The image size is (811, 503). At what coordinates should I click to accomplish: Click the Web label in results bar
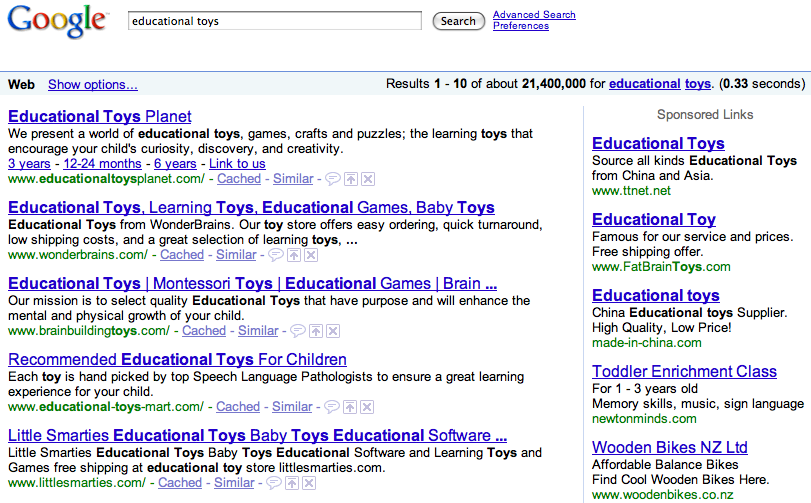point(21,84)
